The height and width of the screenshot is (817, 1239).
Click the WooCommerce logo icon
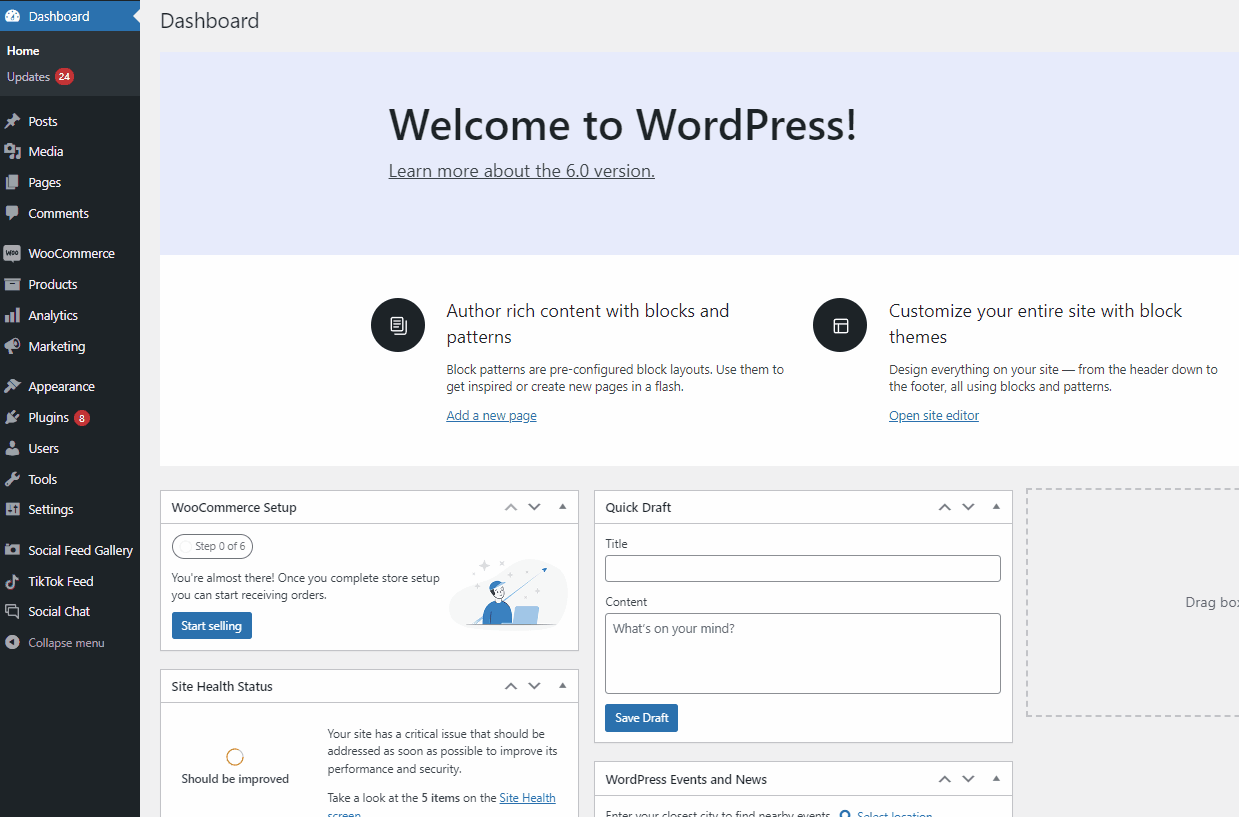click(x=12, y=253)
